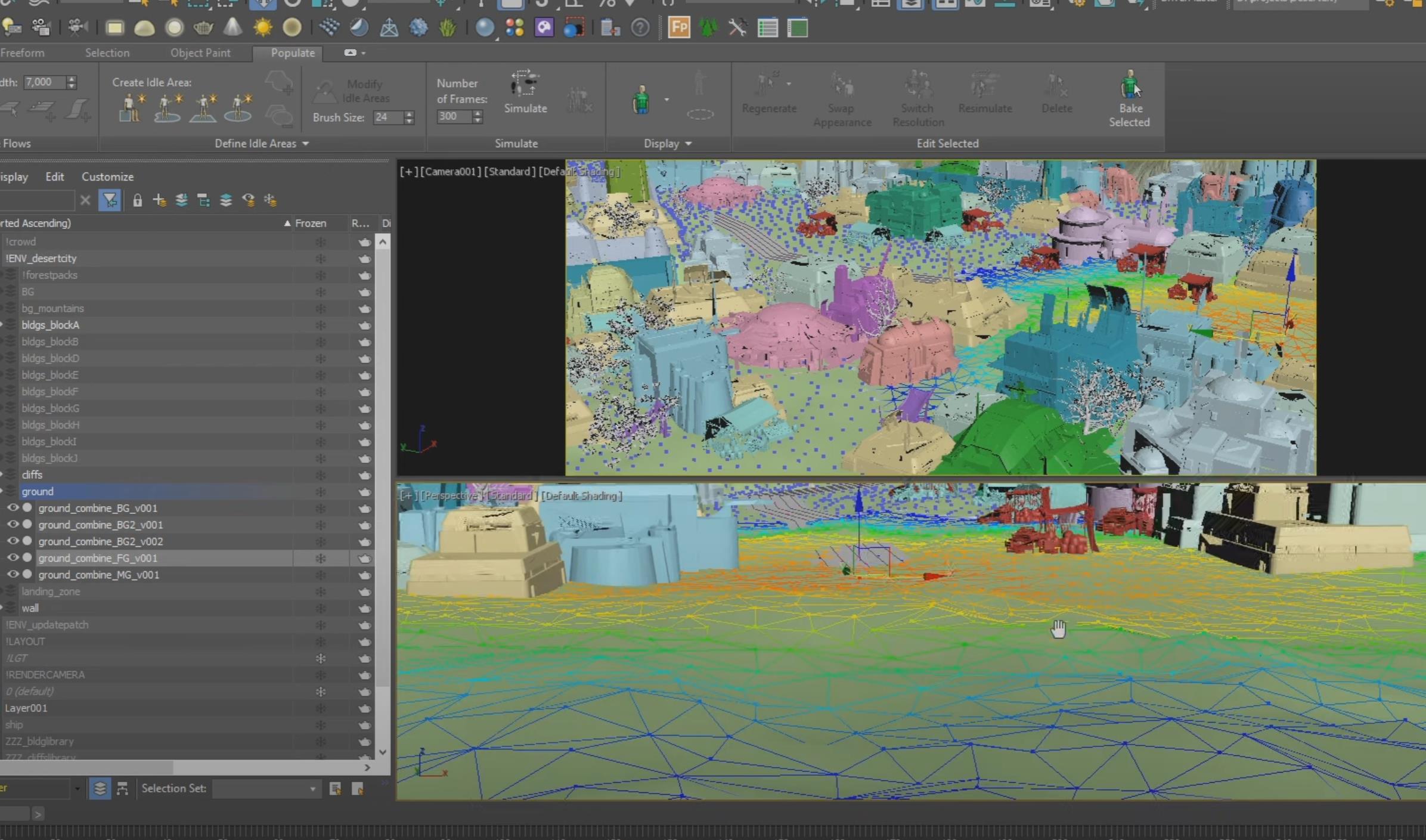Toggle renderable teapot for ground layer
This screenshot has height=840, width=1426.
tap(365, 492)
